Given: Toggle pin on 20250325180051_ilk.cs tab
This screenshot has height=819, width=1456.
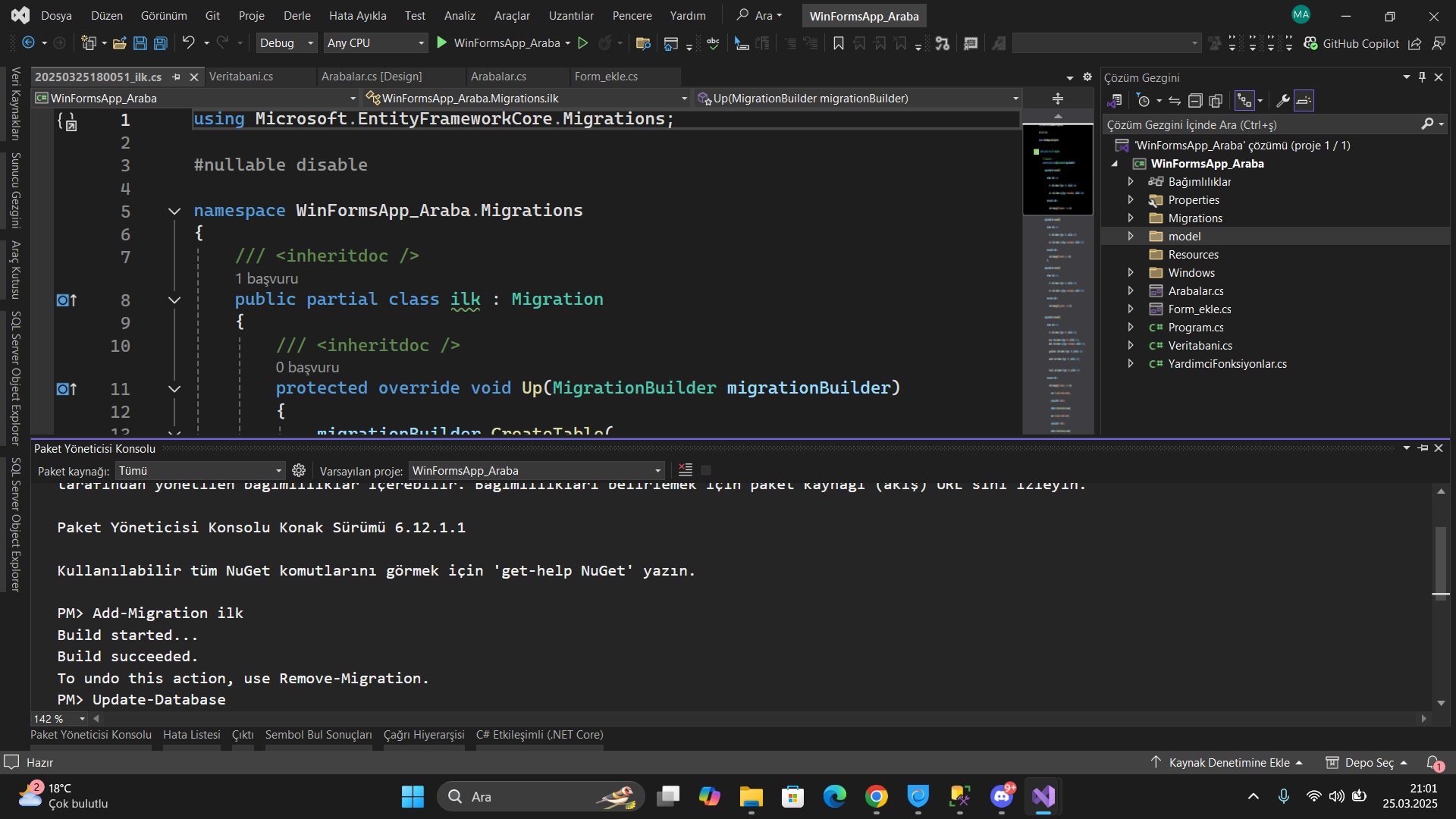Looking at the screenshot, I should [176, 77].
